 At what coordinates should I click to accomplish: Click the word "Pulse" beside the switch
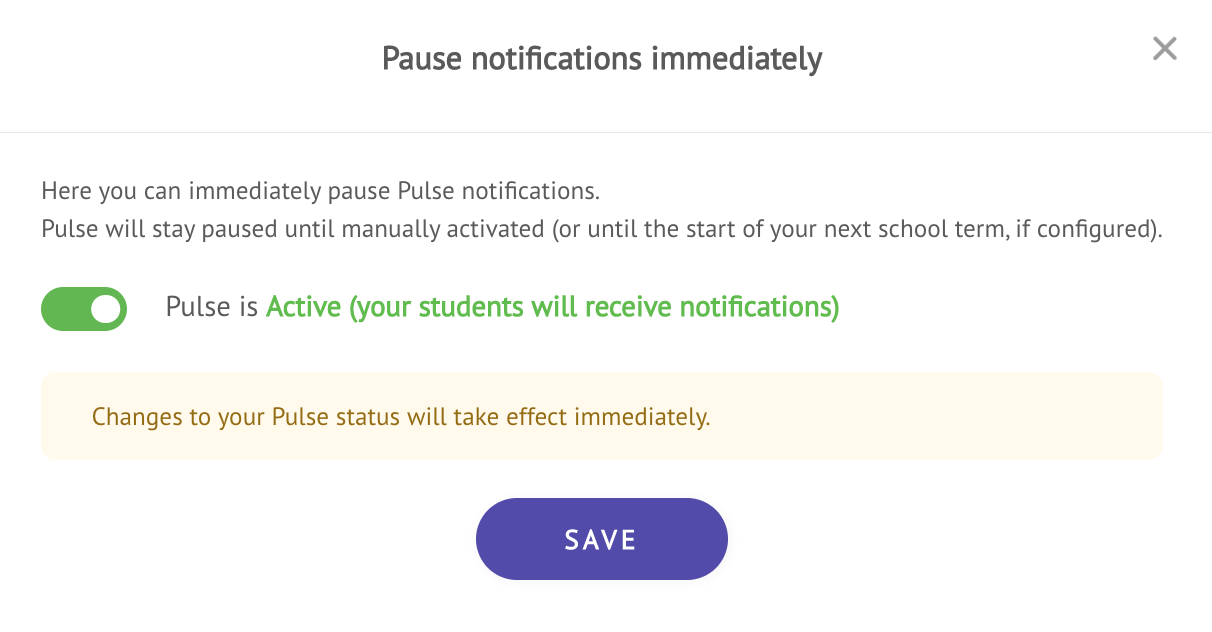point(198,307)
